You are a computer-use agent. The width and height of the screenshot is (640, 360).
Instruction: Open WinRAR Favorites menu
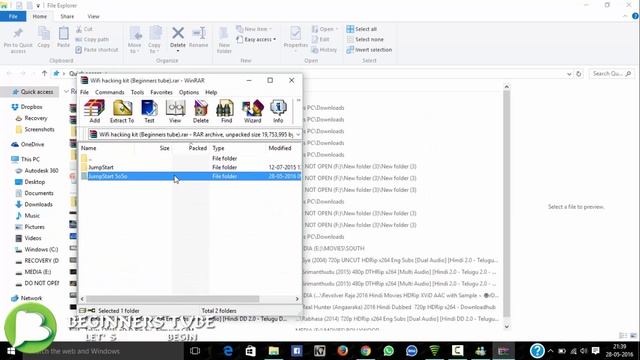tap(161, 92)
